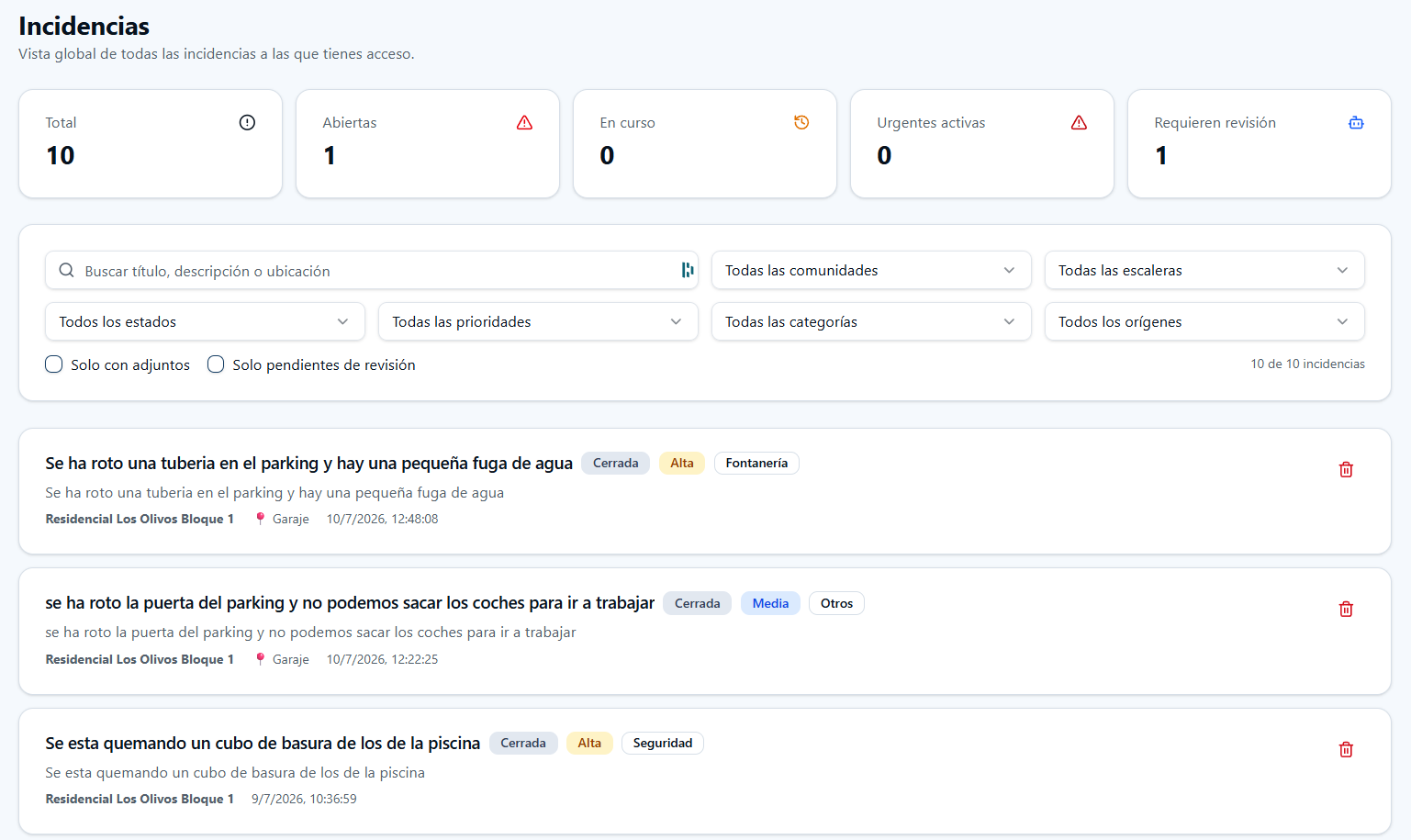Select the Todos los orígenes dropdown
The height and width of the screenshot is (840, 1411).
pyautogui.click(x=1204, y=321)
